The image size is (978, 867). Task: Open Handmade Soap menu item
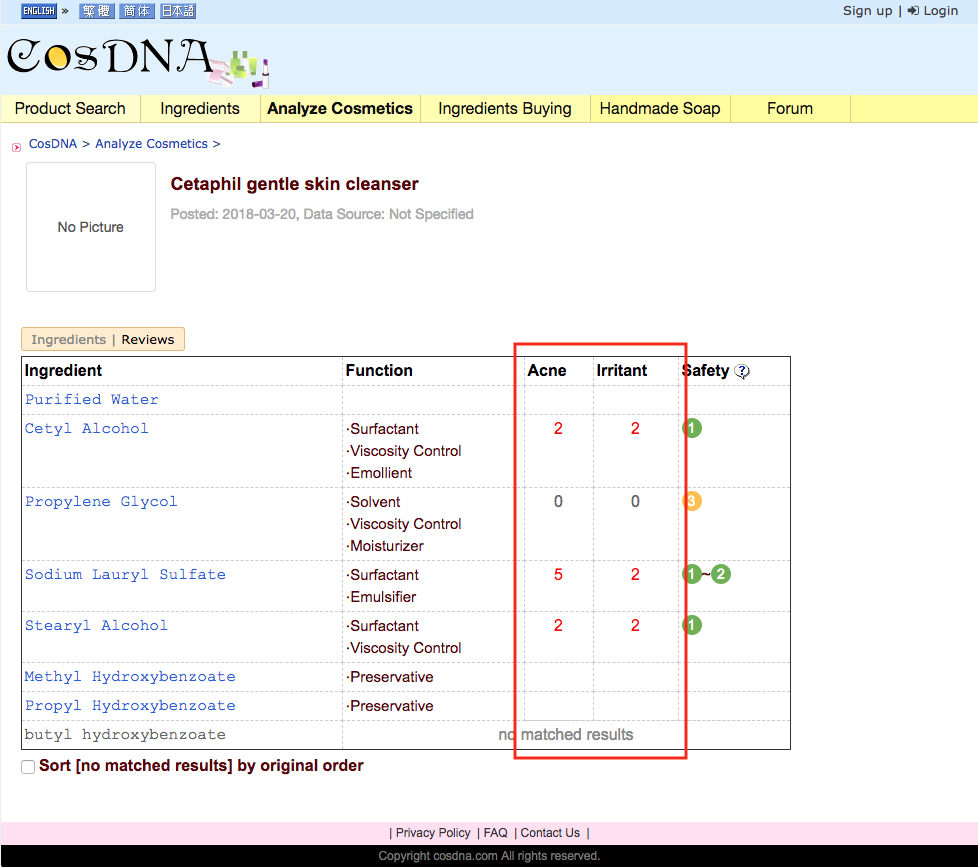tap(660, 109)
